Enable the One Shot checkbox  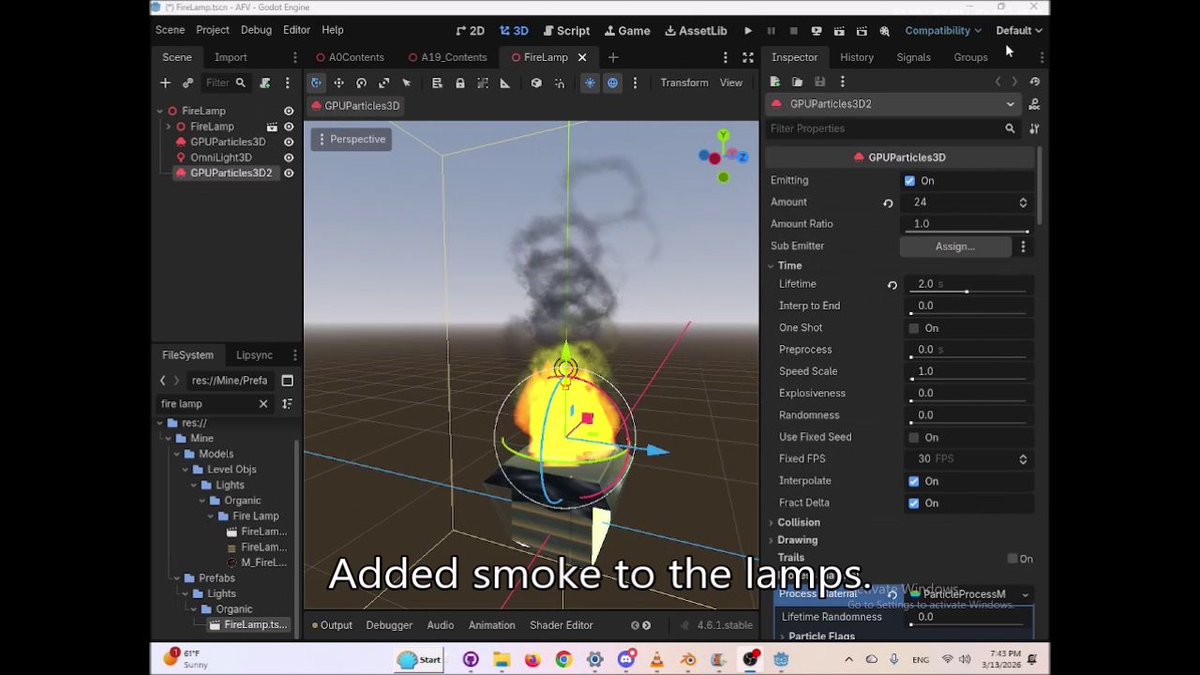click(914, 328)
